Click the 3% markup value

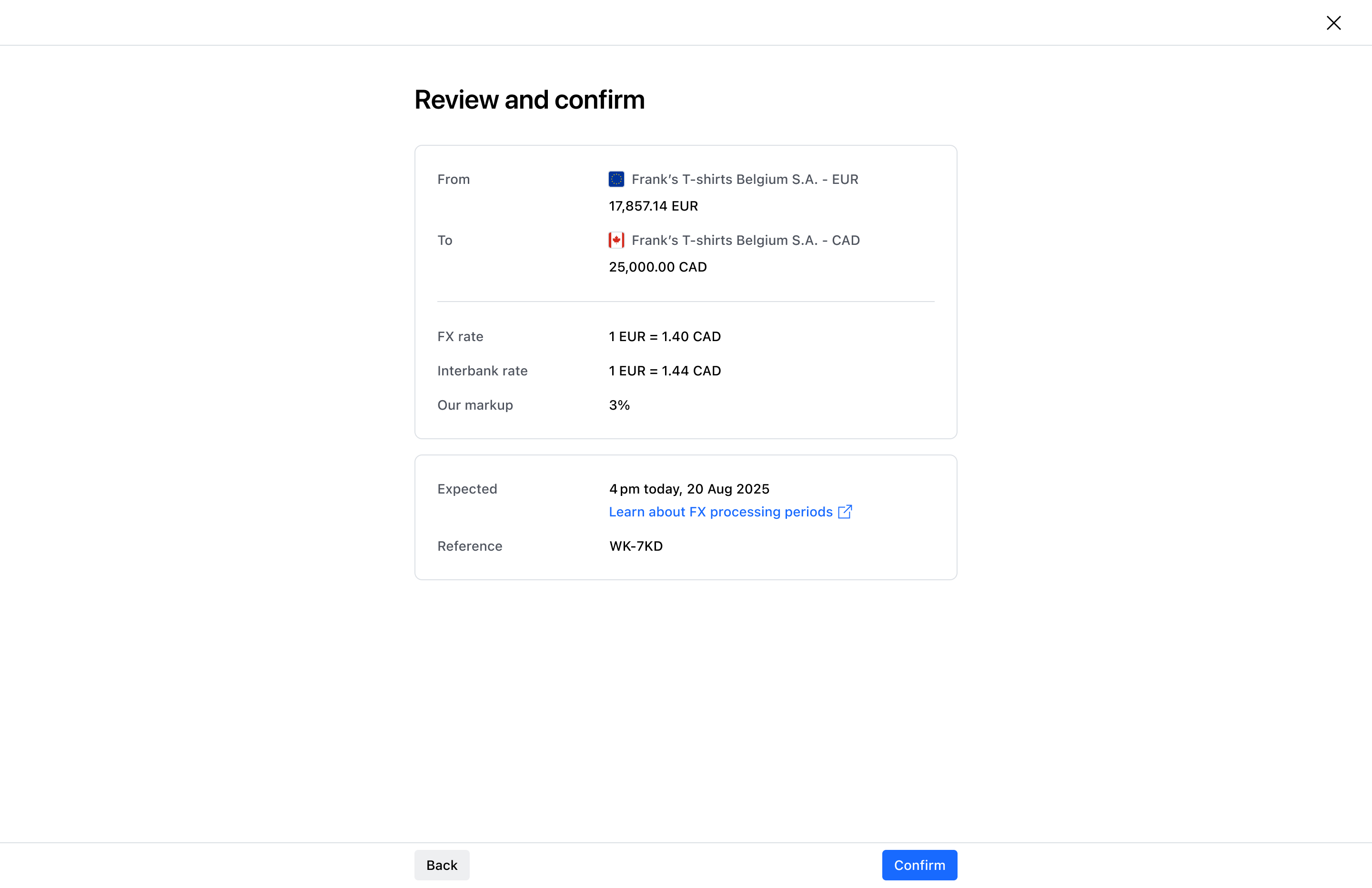pos(619,405)
